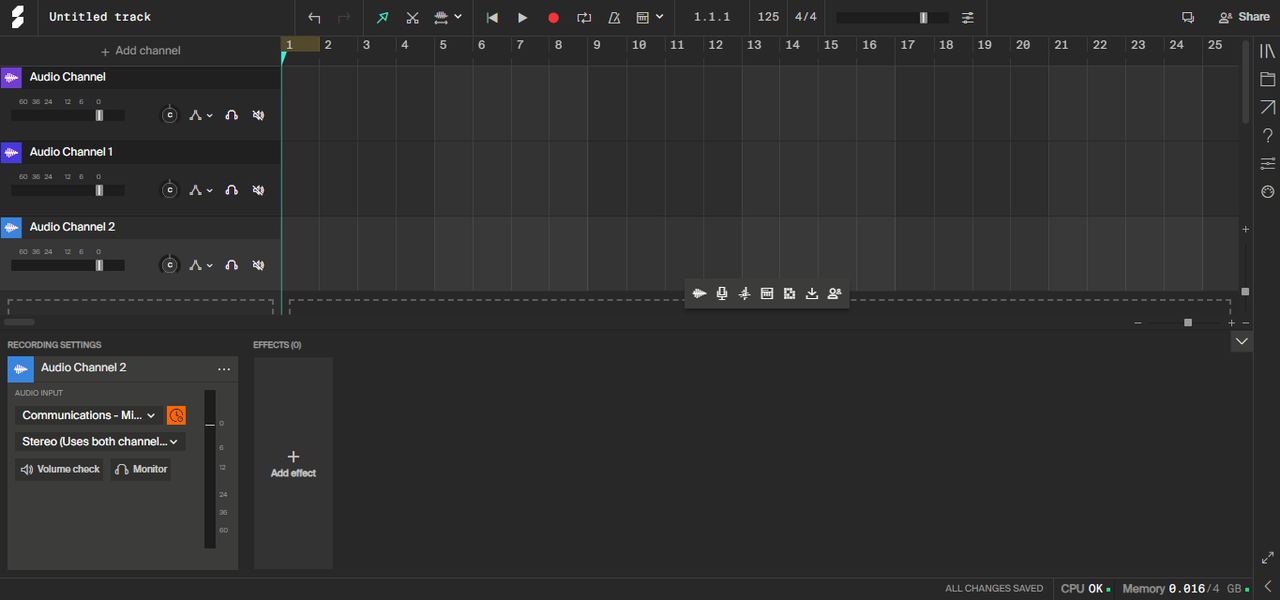
Task: Click the orange latency clock icon
Action: 176,415
